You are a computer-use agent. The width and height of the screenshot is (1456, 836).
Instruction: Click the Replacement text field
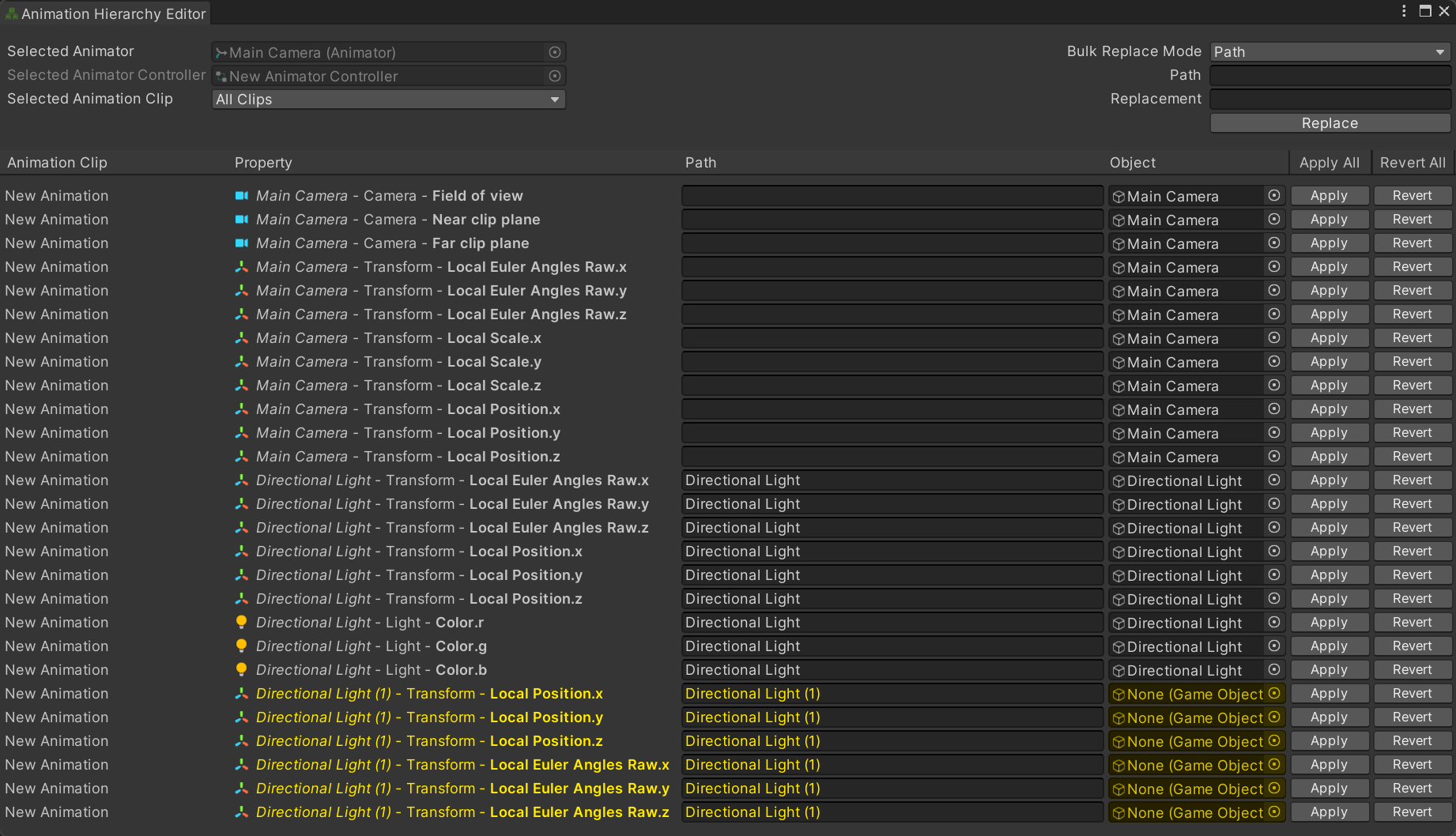(x=1330, y=100)
